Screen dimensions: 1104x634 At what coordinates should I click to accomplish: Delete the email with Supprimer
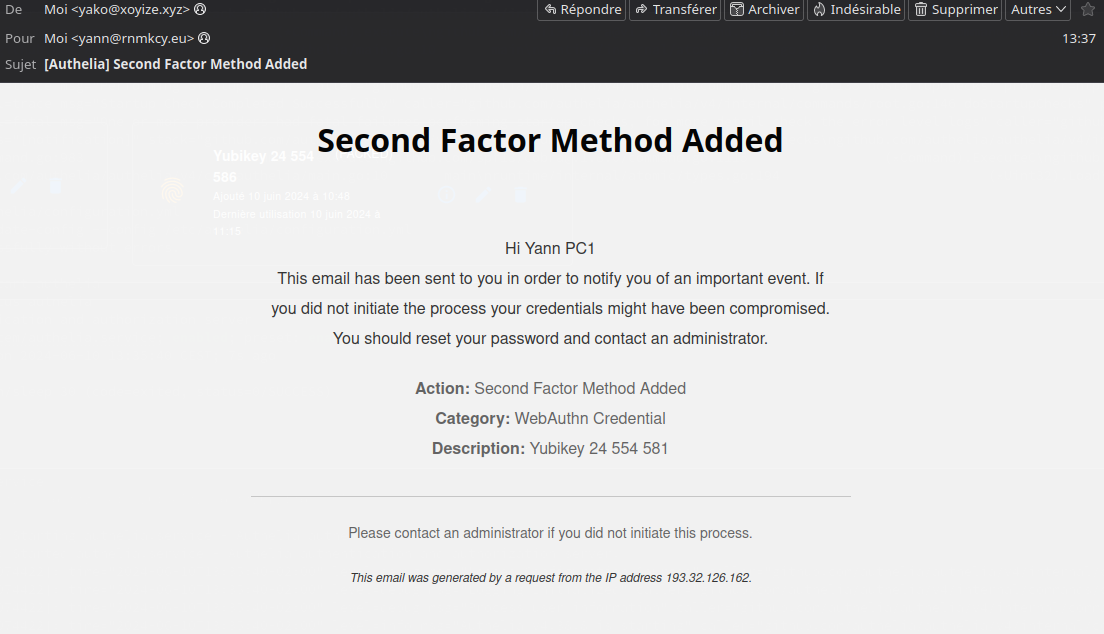[x=955, y=10]
